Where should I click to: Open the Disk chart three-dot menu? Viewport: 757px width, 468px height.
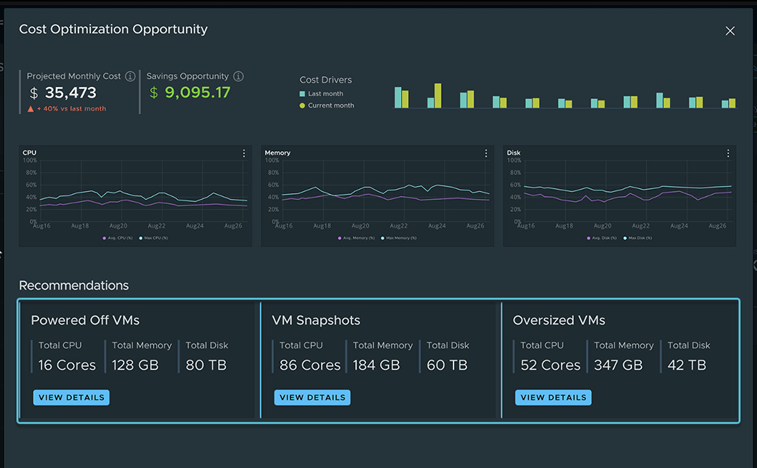pos(728,153)
